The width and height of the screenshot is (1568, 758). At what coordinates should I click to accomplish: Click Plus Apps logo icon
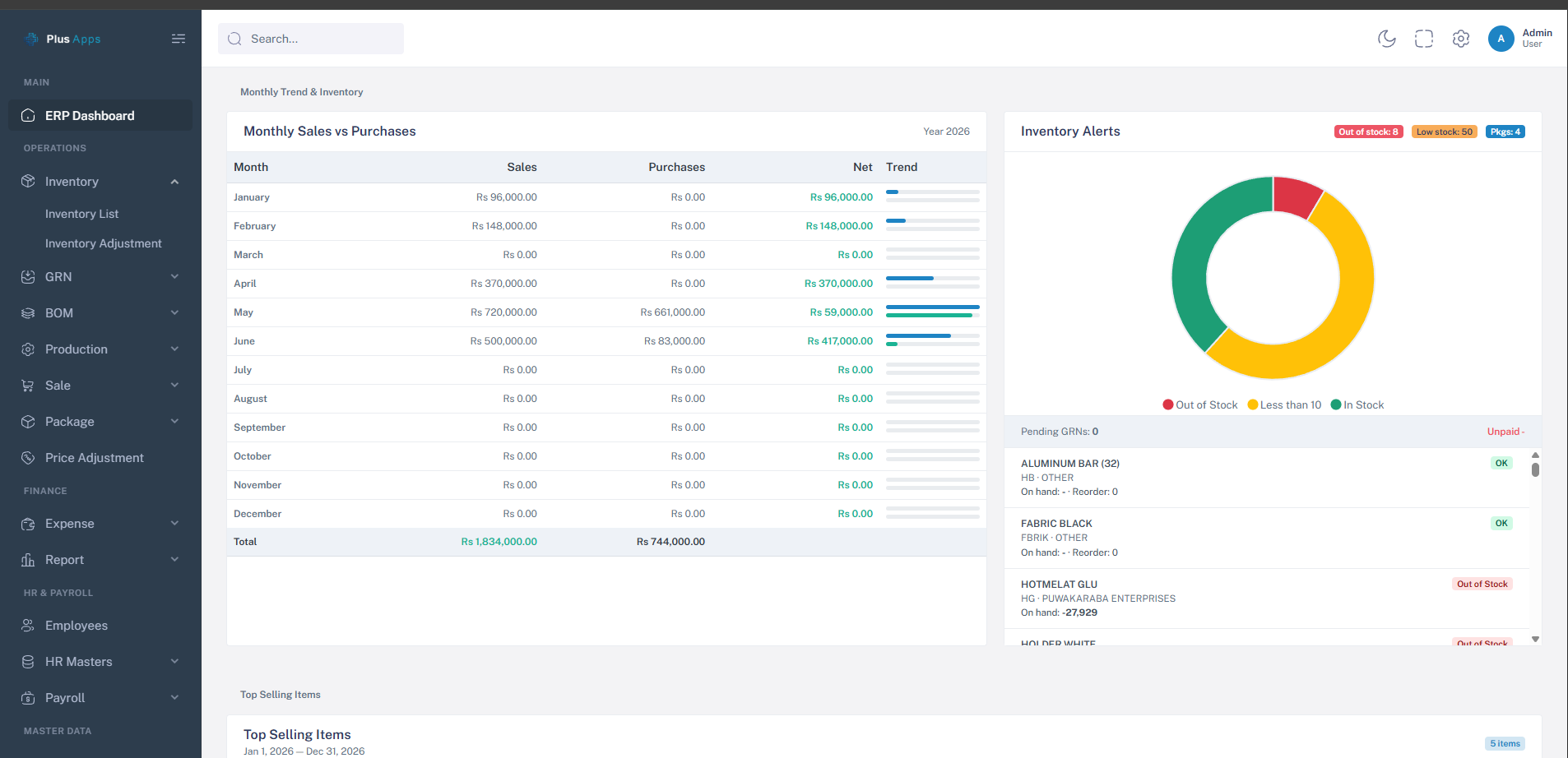point(32,39)
